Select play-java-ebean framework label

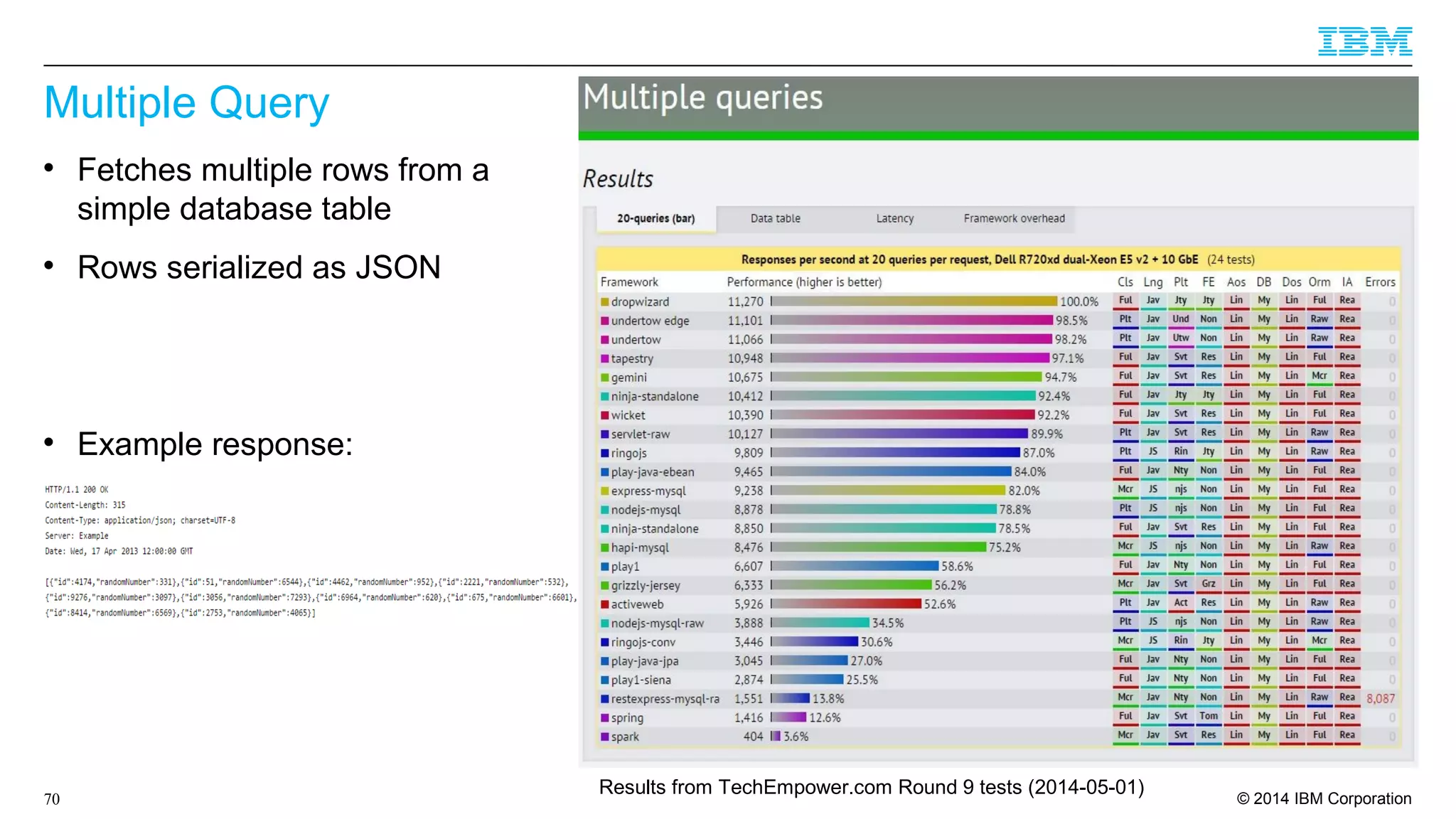tap(653, 472)
